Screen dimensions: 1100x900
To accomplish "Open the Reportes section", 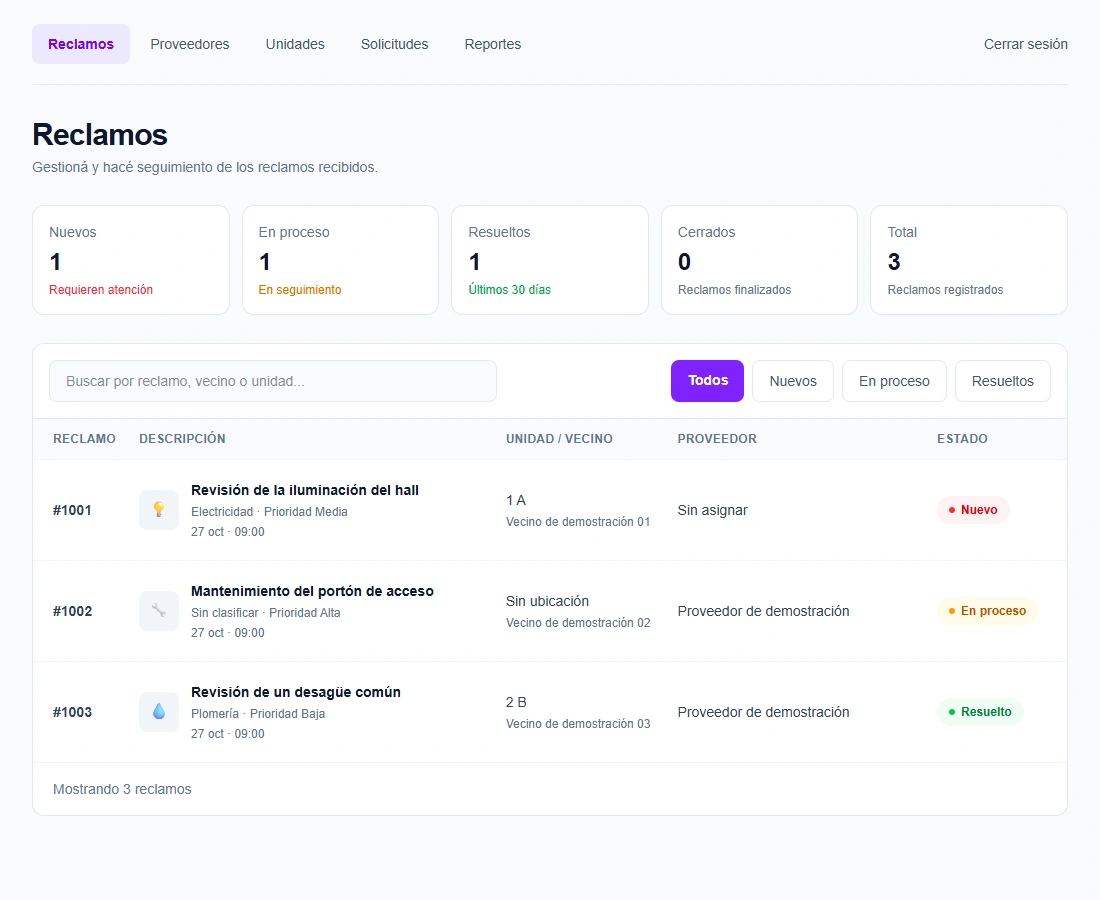I will click(492, 44).
